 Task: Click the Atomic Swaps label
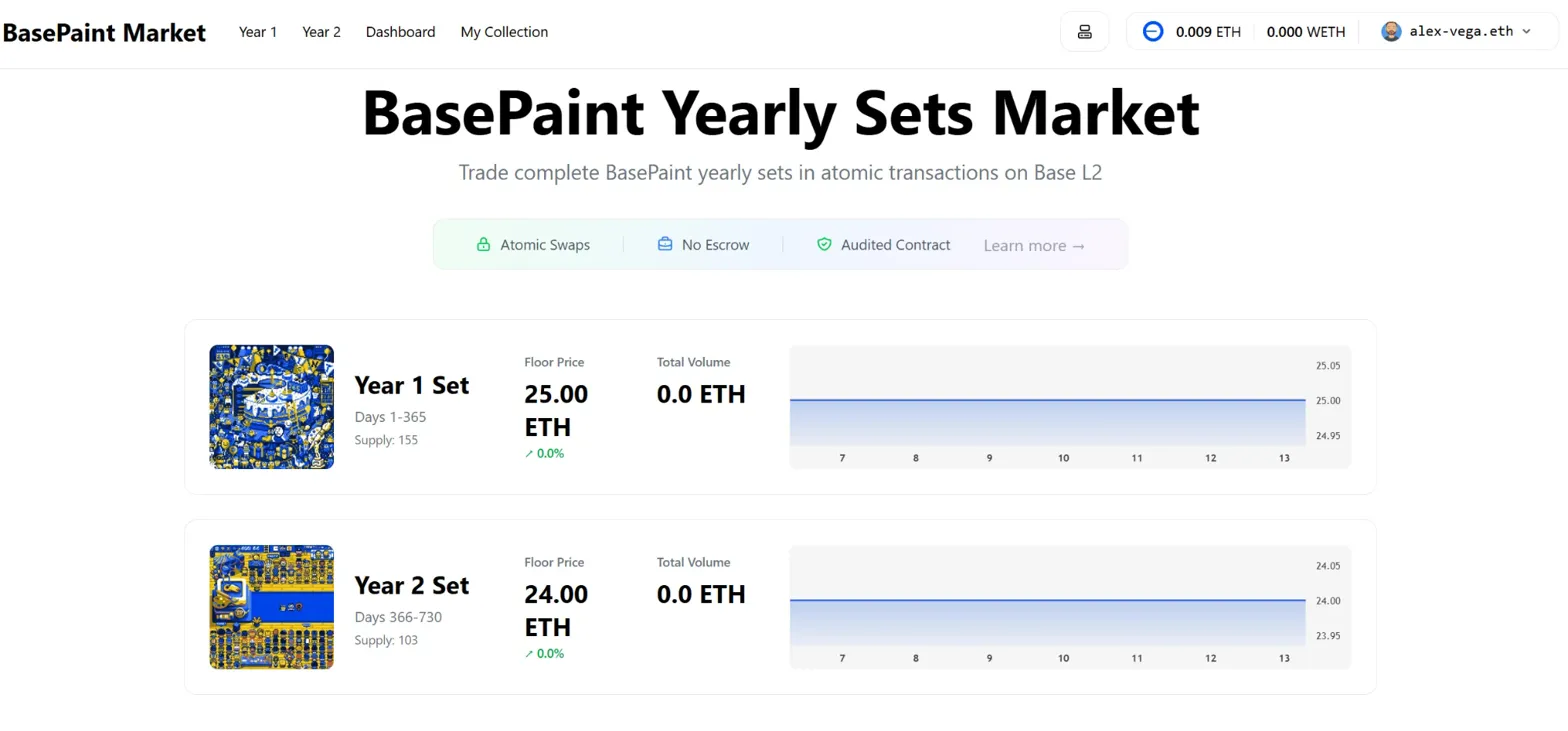coord(545,245)
